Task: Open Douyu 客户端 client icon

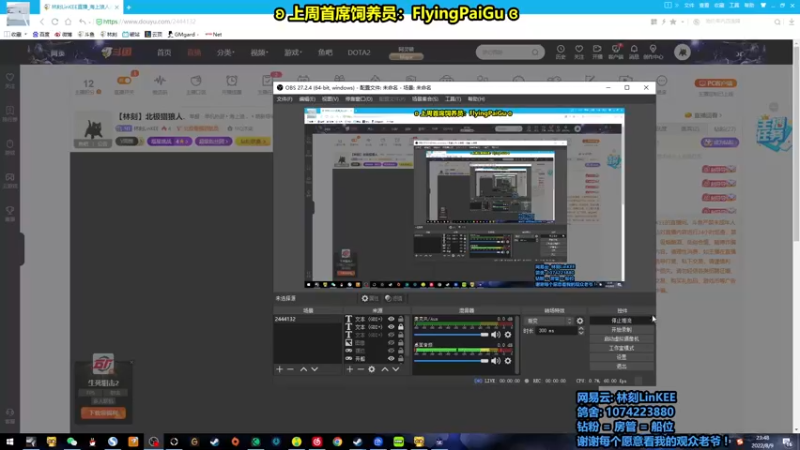Action: [x=616, y=52]
